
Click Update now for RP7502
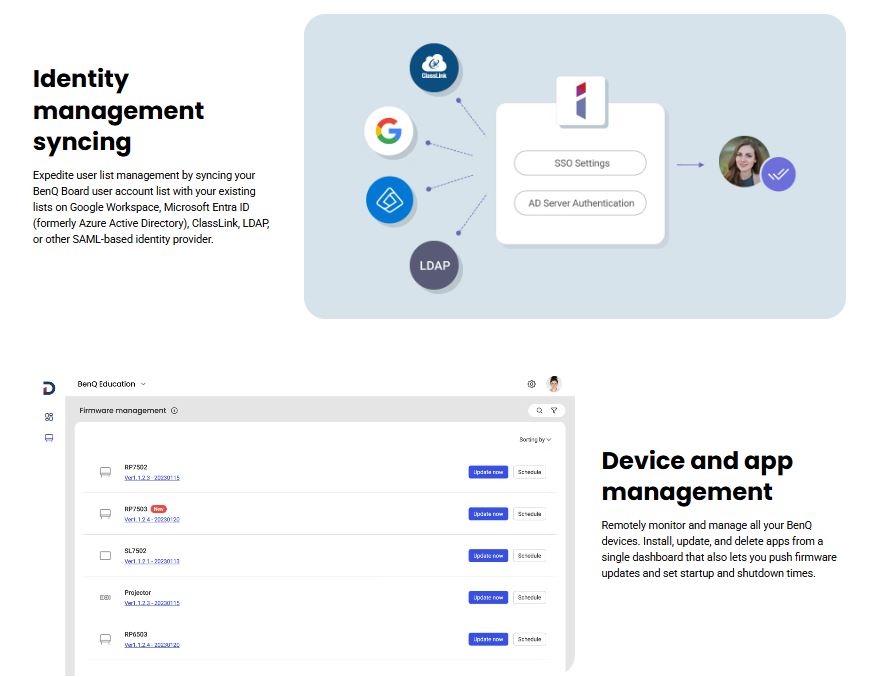(x=488, y=472)
